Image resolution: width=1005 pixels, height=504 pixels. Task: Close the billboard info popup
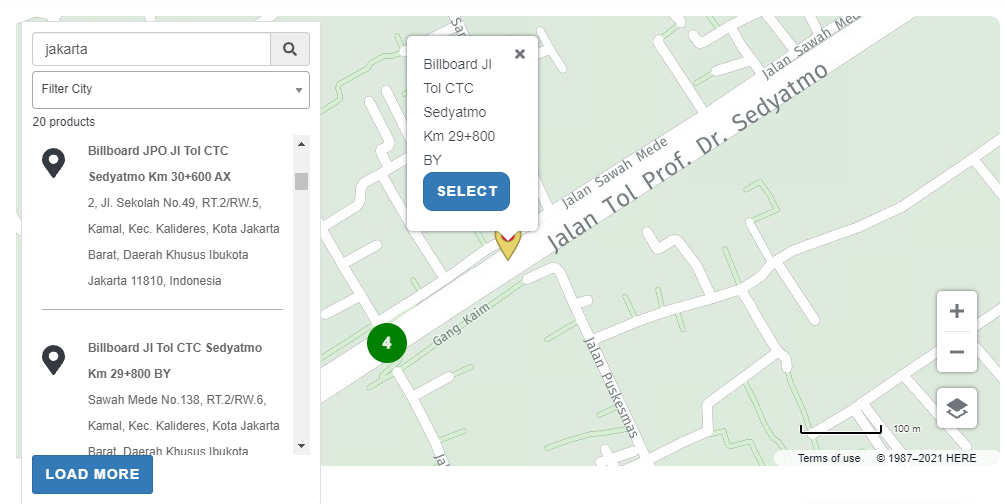pos(520,55)
